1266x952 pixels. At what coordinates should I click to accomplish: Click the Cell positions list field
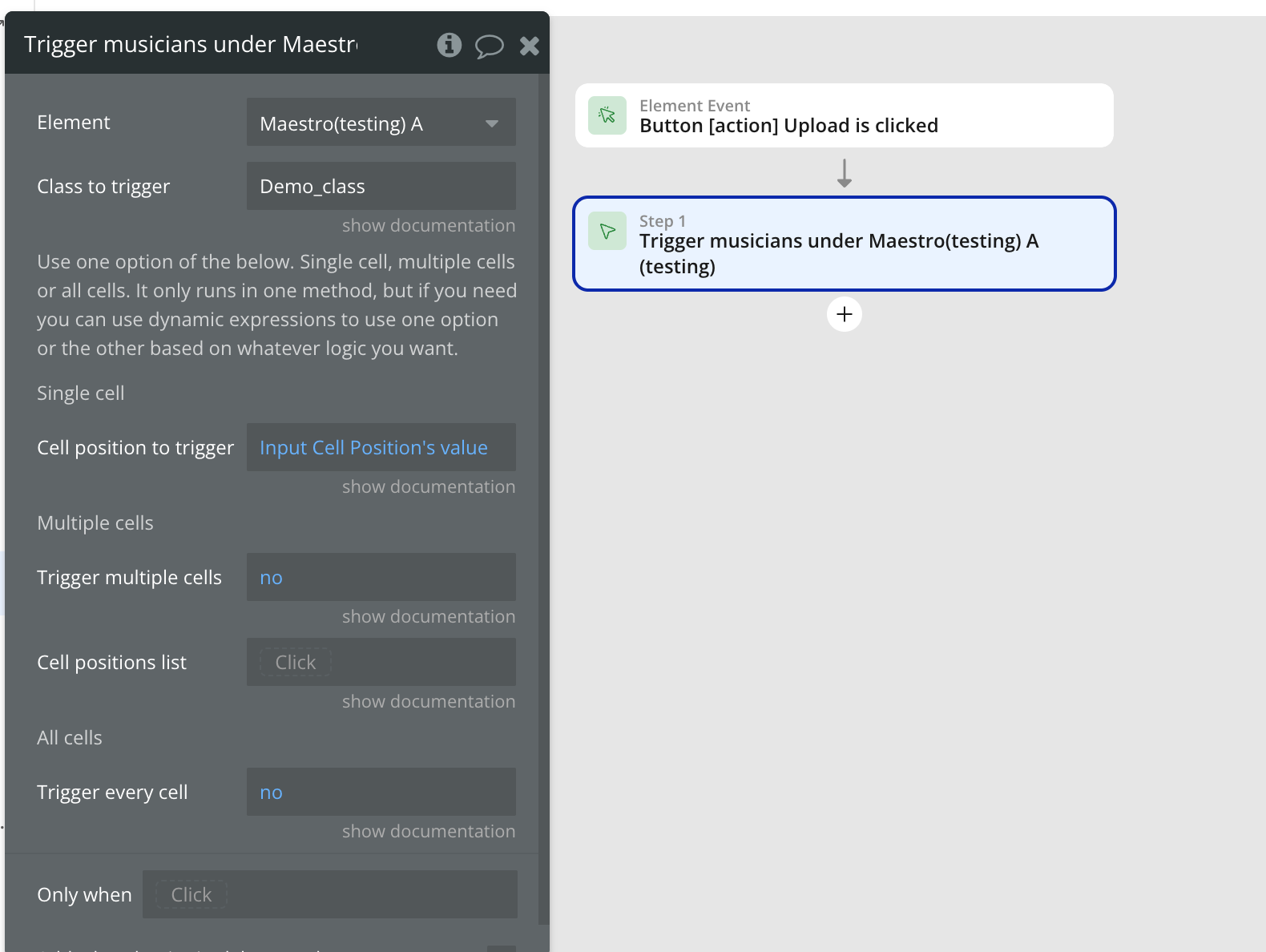(381, 662)
